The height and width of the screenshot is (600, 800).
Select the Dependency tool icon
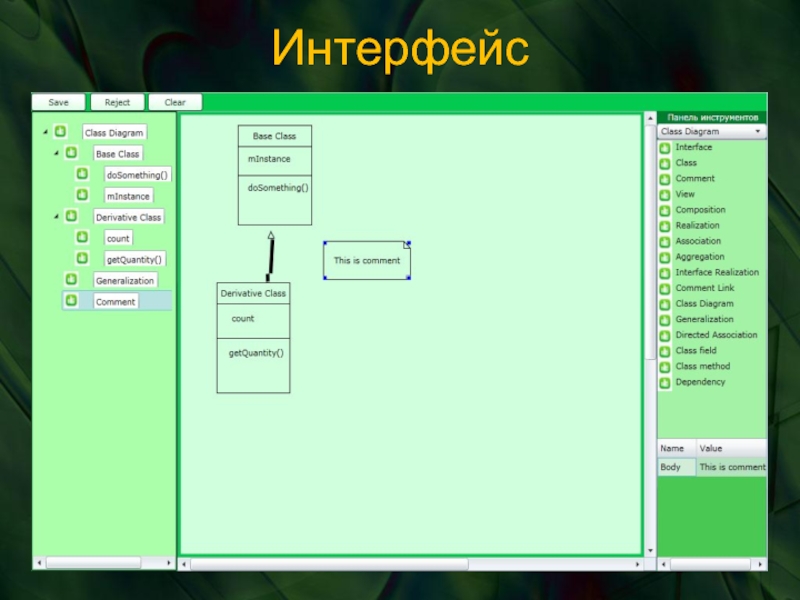(x=665, y=383)
